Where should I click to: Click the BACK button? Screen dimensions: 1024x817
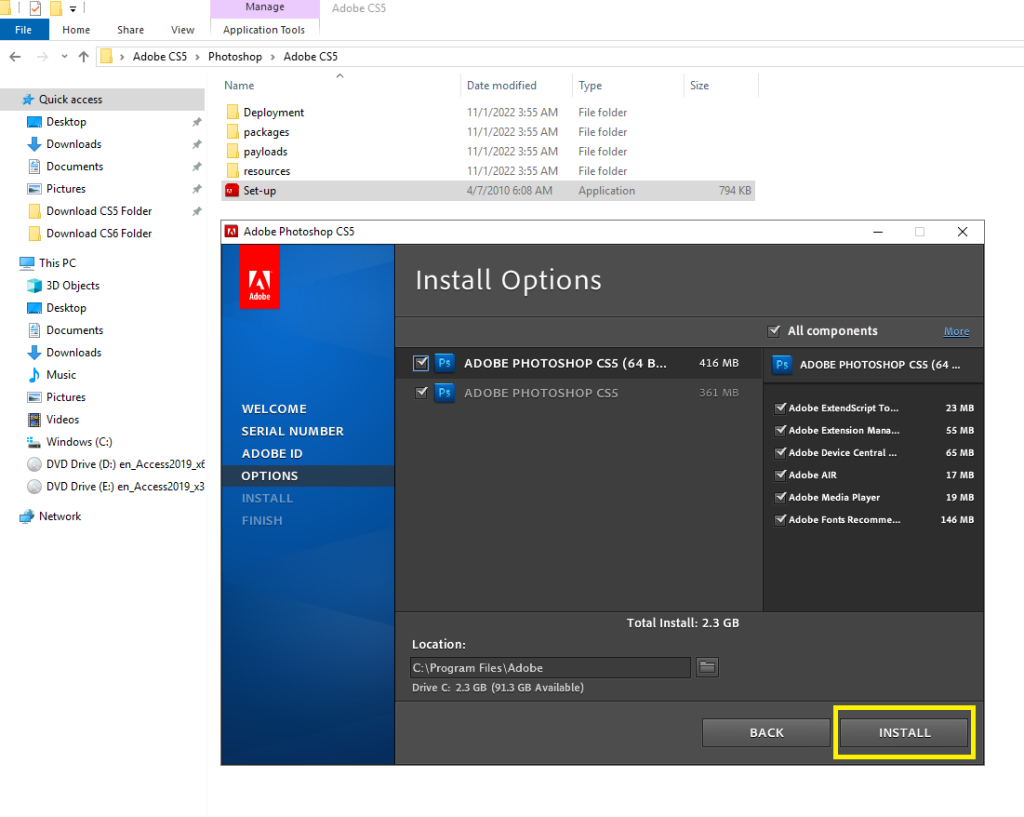766,733
